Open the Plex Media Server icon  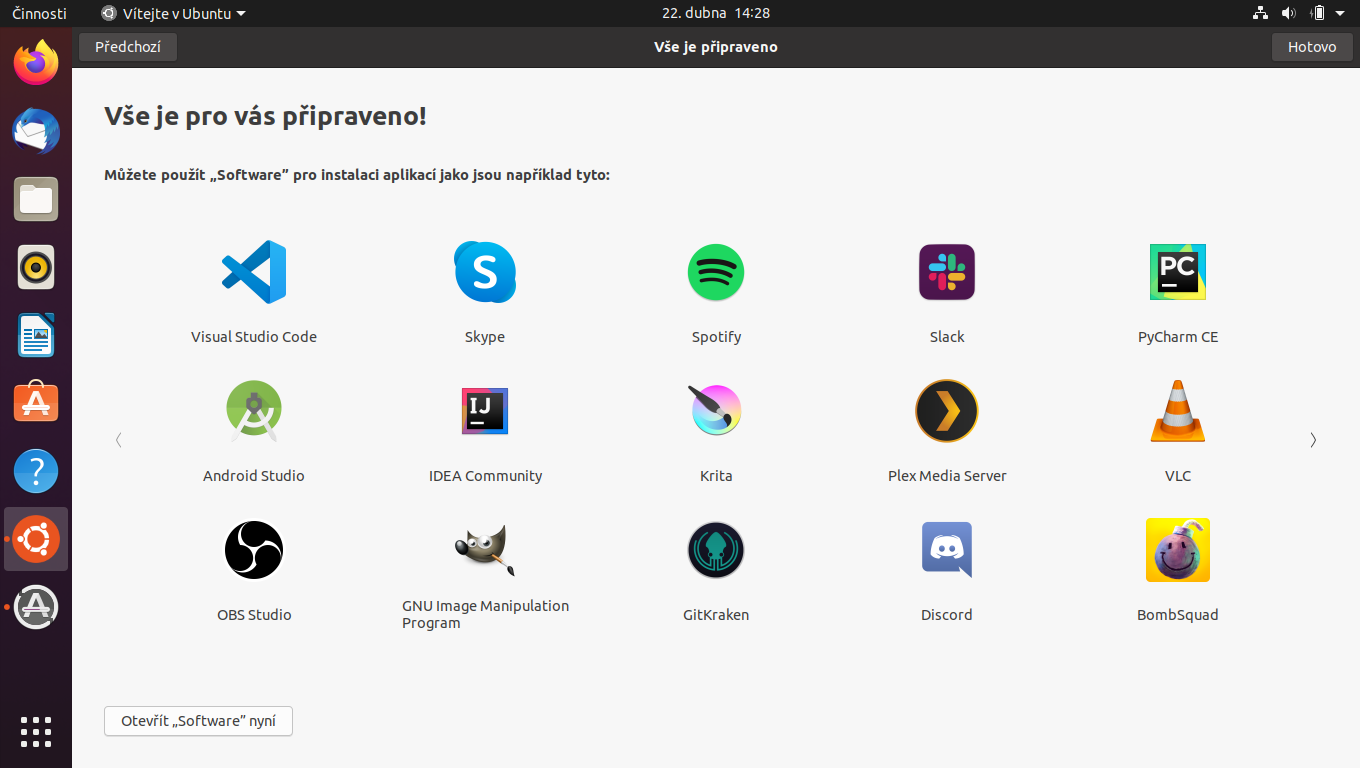coord(947,411)
